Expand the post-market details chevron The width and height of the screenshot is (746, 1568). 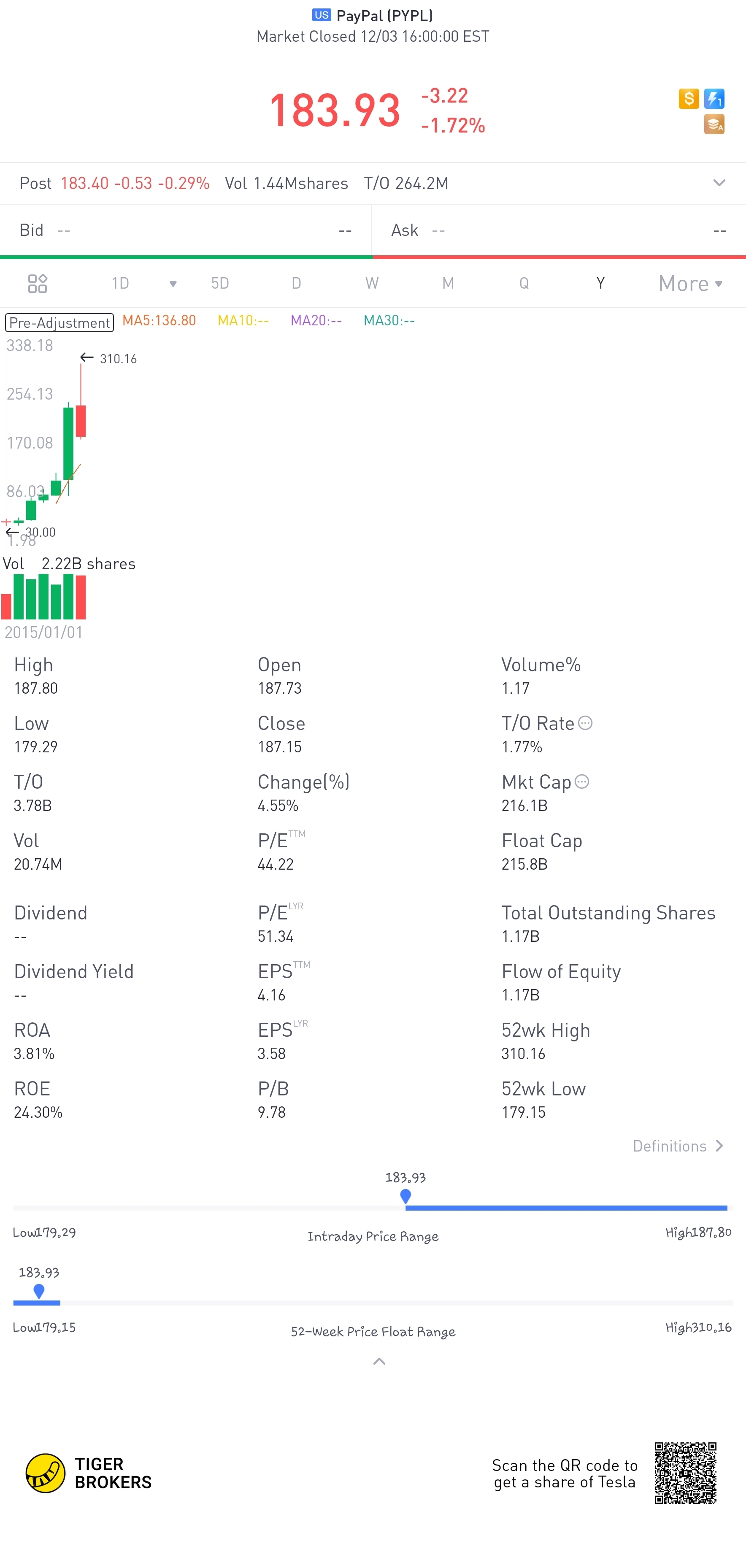[719, 183]
